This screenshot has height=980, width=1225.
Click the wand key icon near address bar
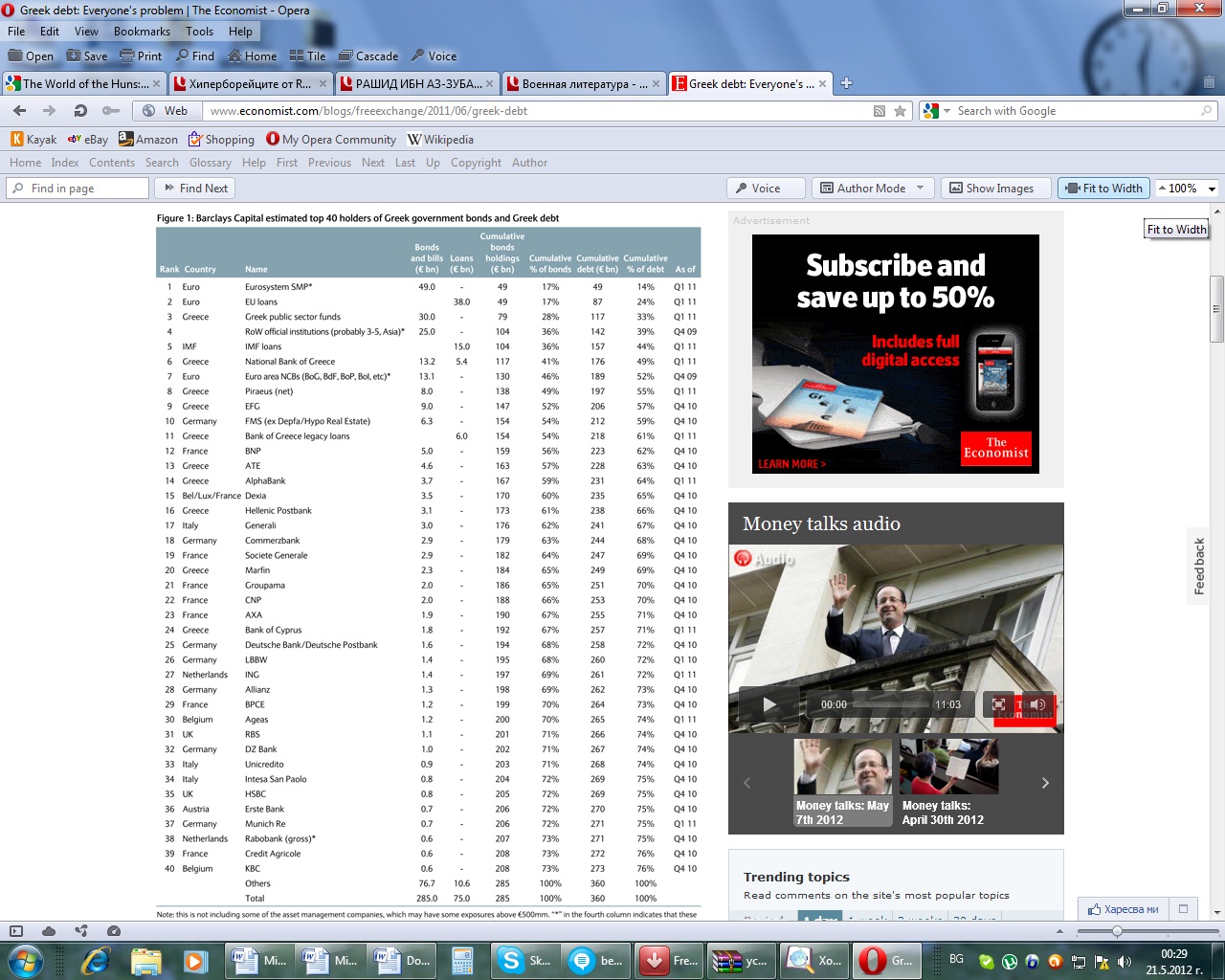click(111, 111)
